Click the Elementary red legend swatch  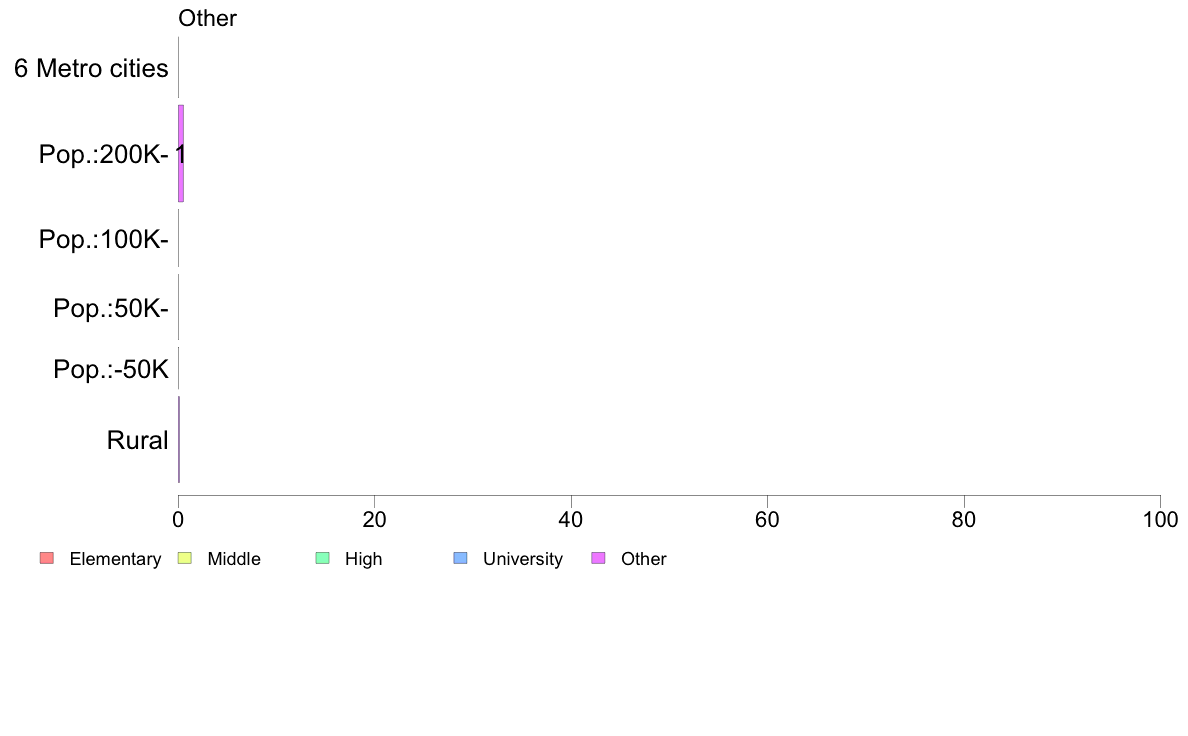[47, 559]
